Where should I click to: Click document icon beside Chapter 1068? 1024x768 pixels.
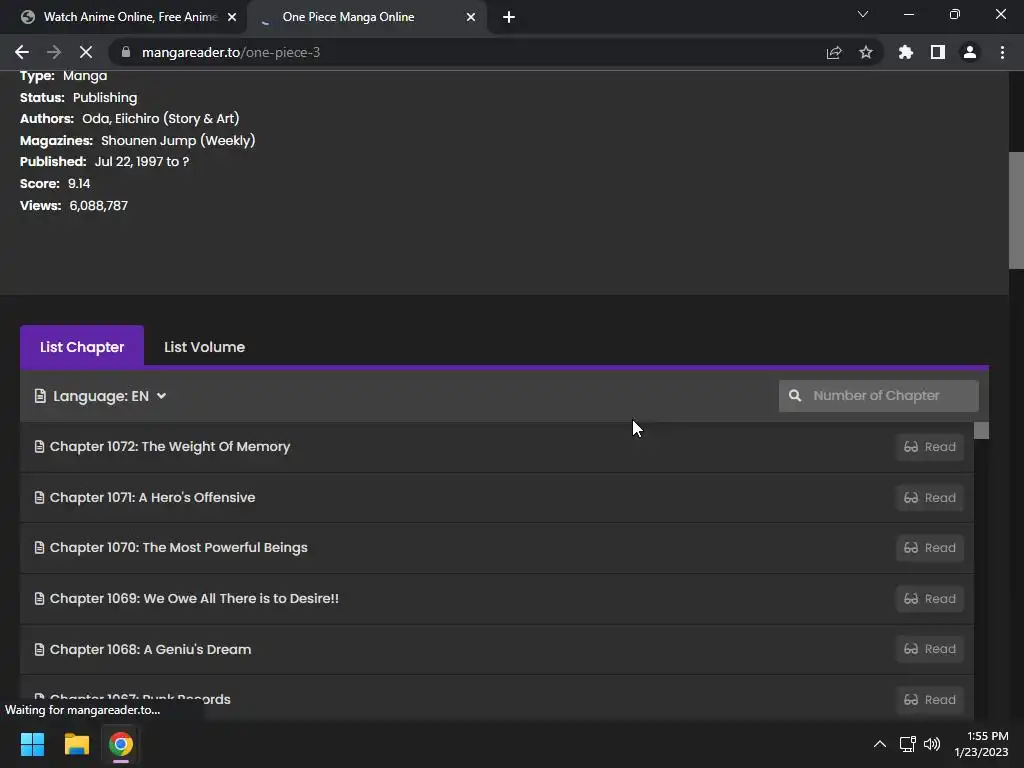point(39,649)
